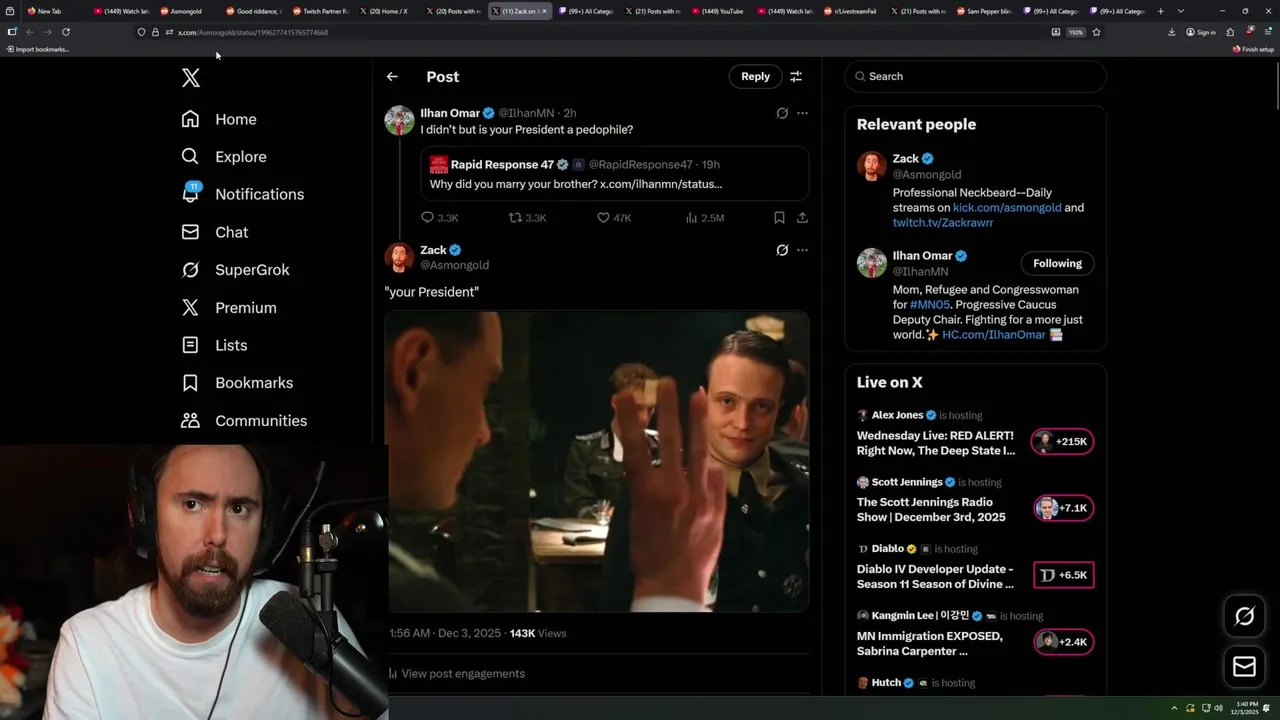Open Zack's avatar in the main post
This screenshot has height=720, width=1280.
400,257
